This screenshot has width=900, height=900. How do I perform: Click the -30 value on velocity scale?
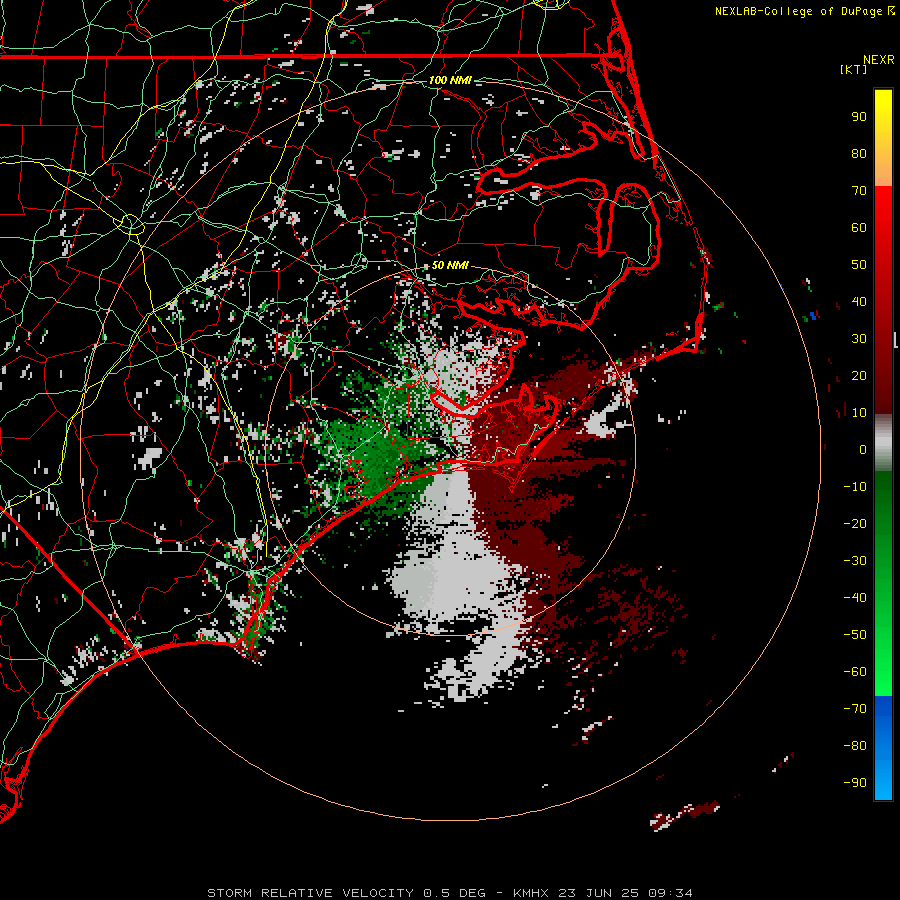pos(855,561)
